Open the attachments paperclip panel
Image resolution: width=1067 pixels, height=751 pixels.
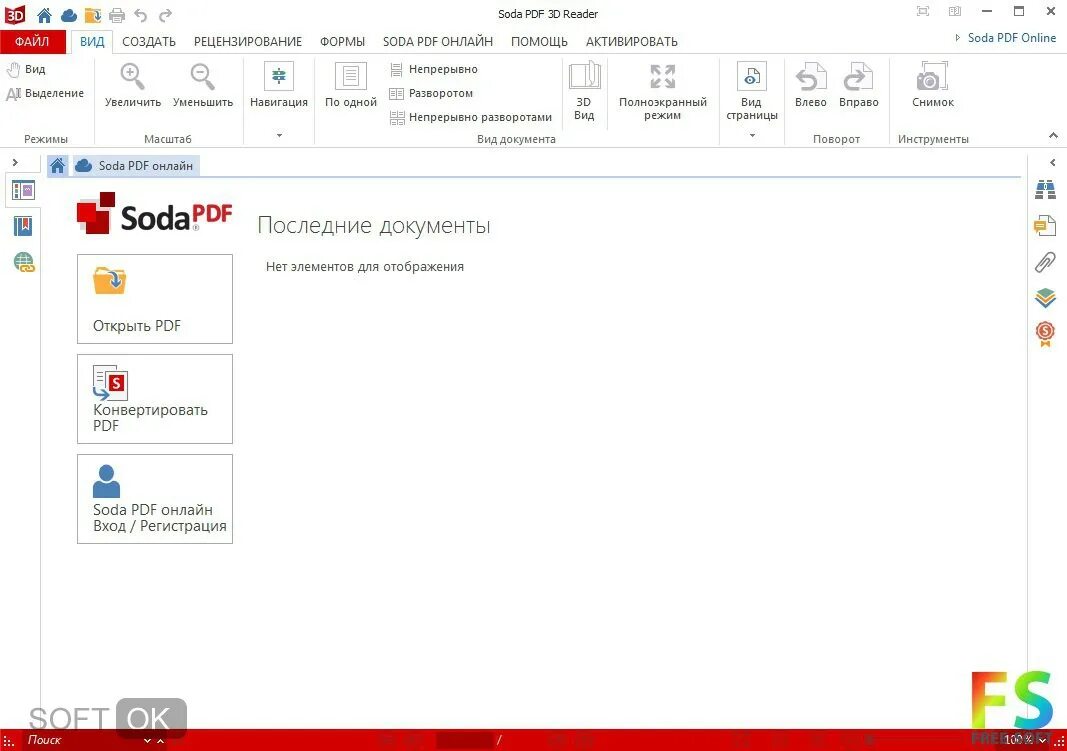(x=1045, y=262)
